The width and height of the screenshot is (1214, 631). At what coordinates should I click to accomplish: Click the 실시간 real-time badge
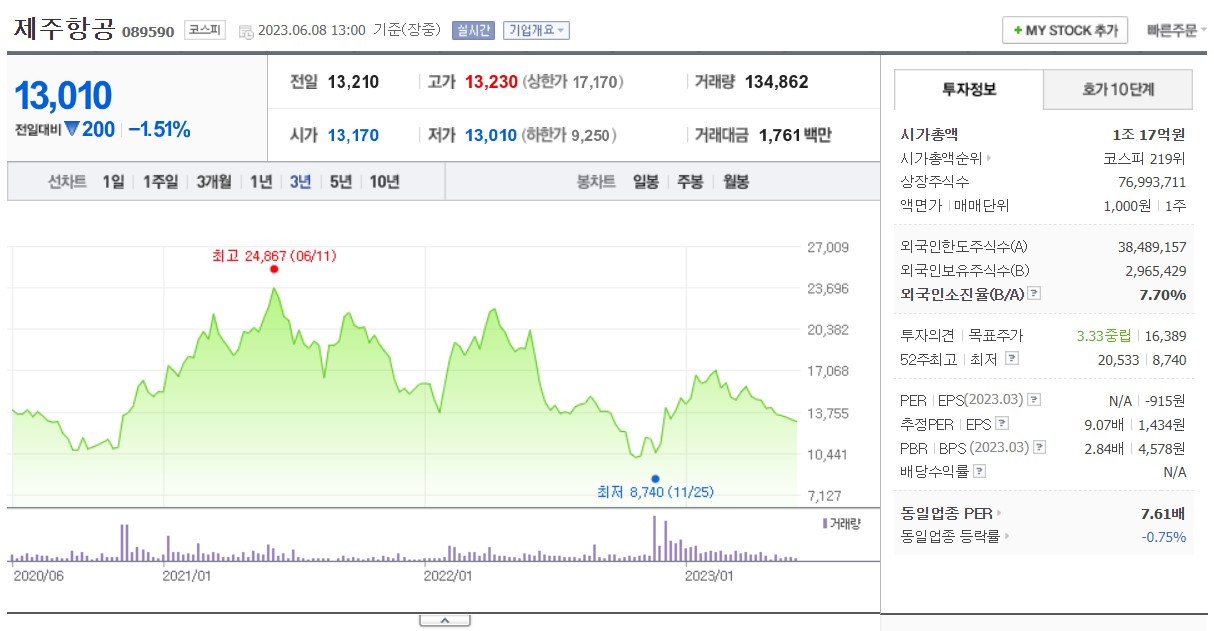pos(472,30)
